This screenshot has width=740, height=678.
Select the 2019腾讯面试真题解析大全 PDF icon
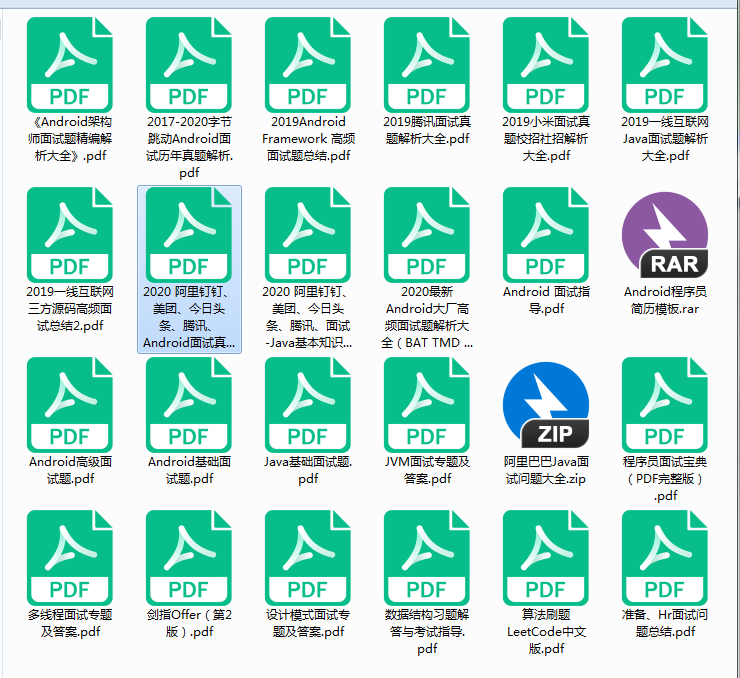(x=427, y=65)
